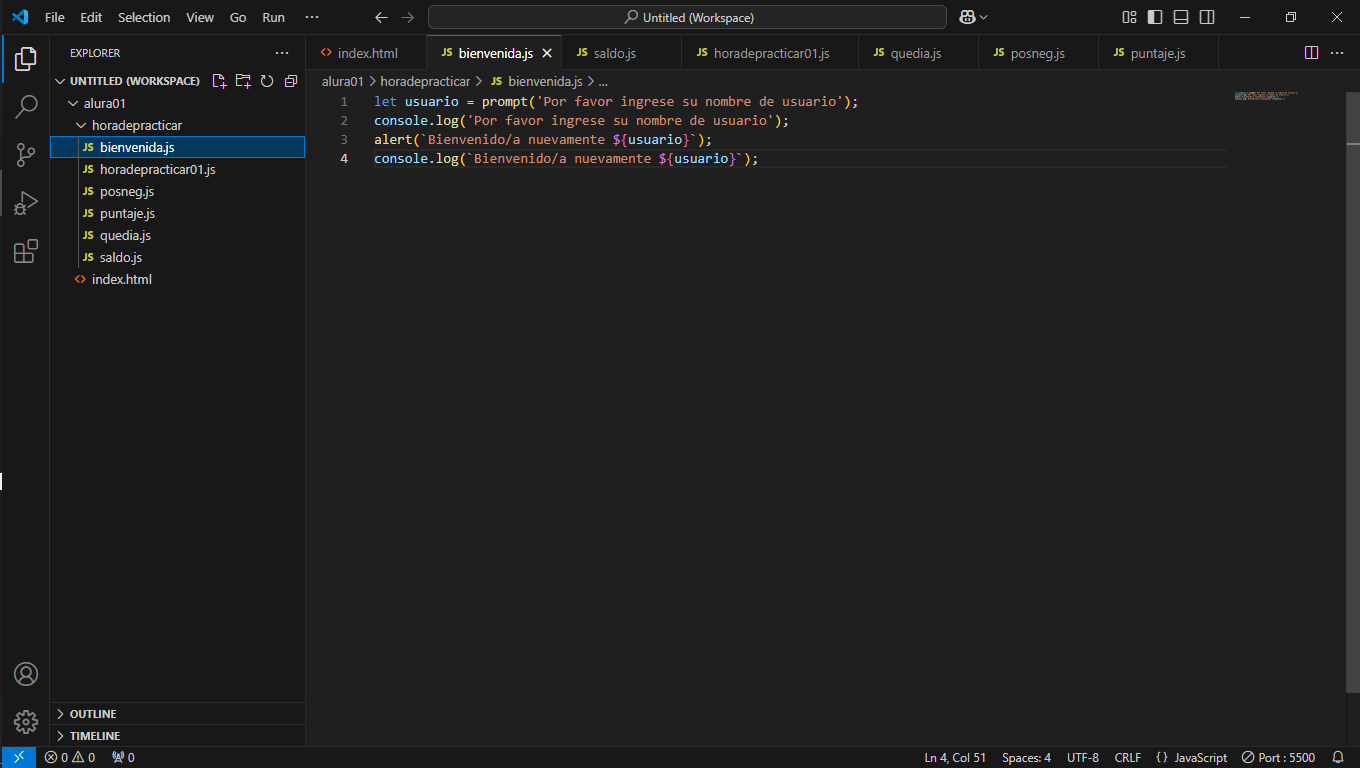Switch to the index.html tab
The width and height of the screenshot is (1360, 768).
click(366, 53)
